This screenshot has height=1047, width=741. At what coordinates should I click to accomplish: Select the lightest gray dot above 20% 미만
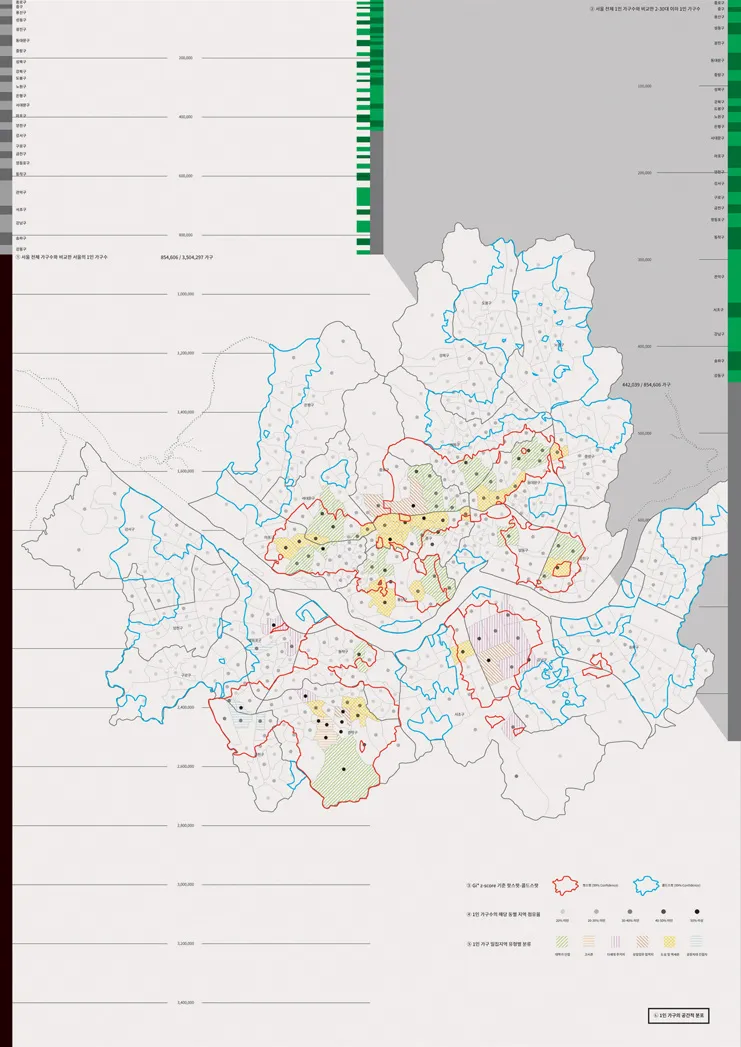563,911
